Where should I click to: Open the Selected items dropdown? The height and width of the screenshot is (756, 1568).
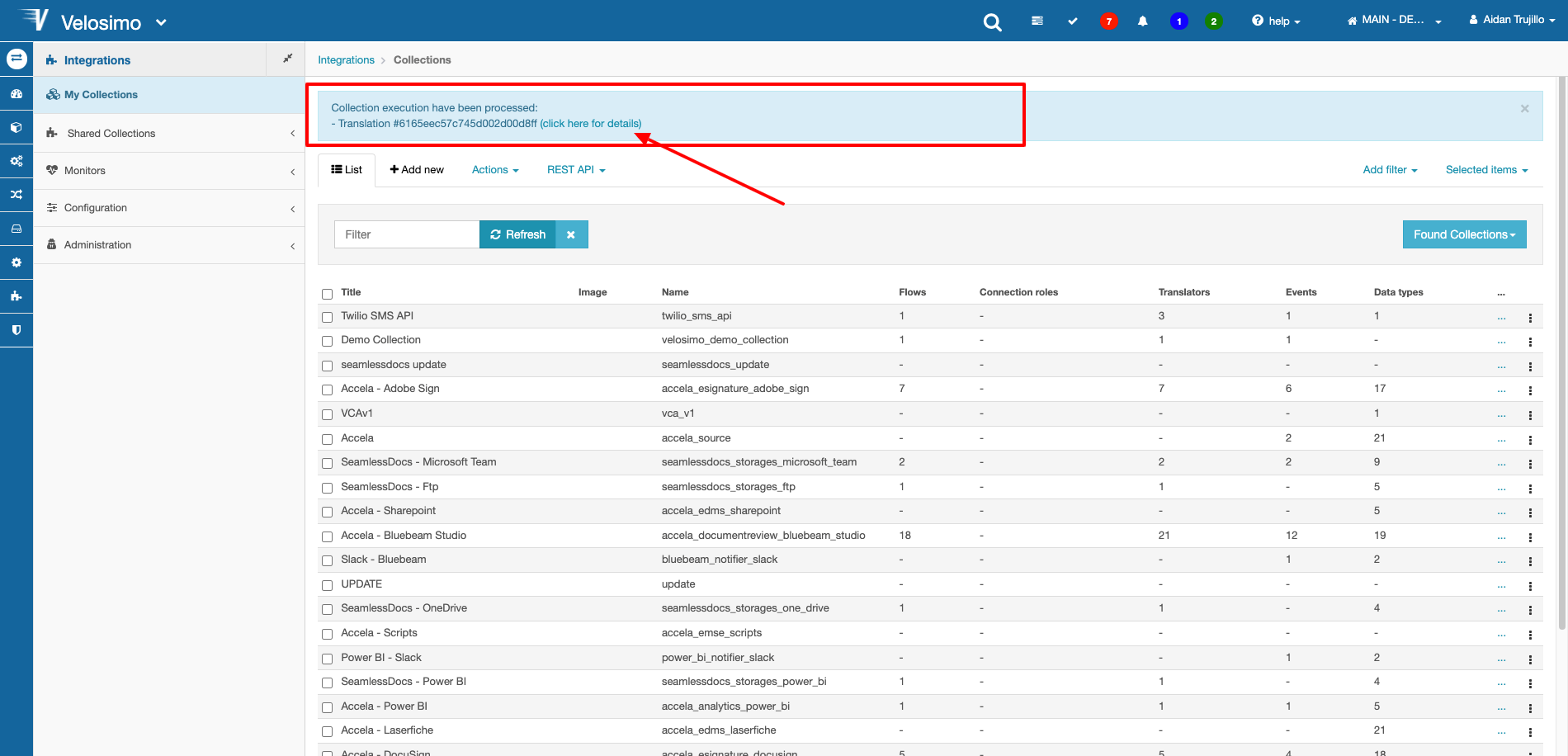click(x=1486, y=170)
